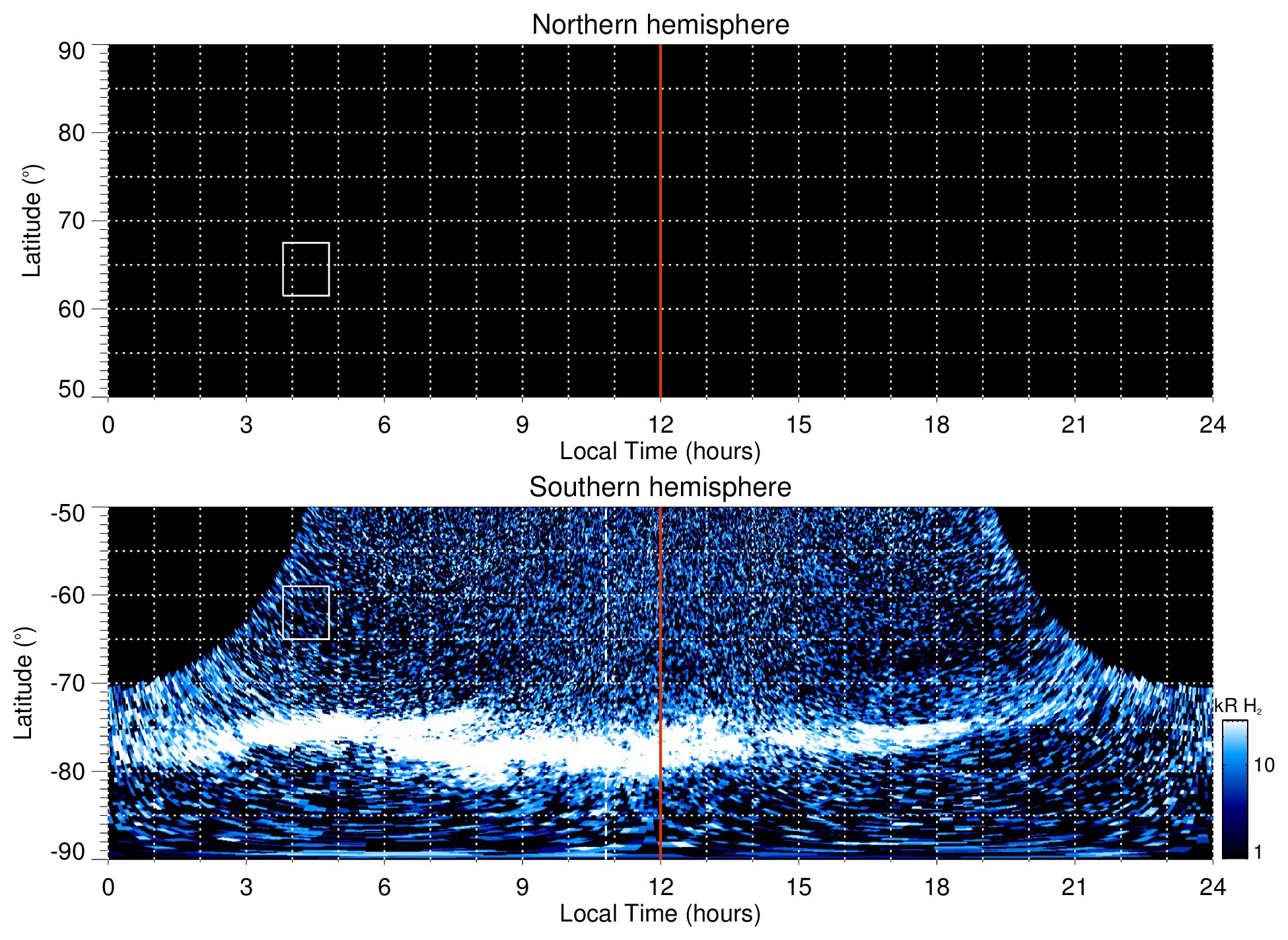Click the Local Time (hours) label of bottom plot
Screen dimensions: 1288x940
tap(660, 914)
